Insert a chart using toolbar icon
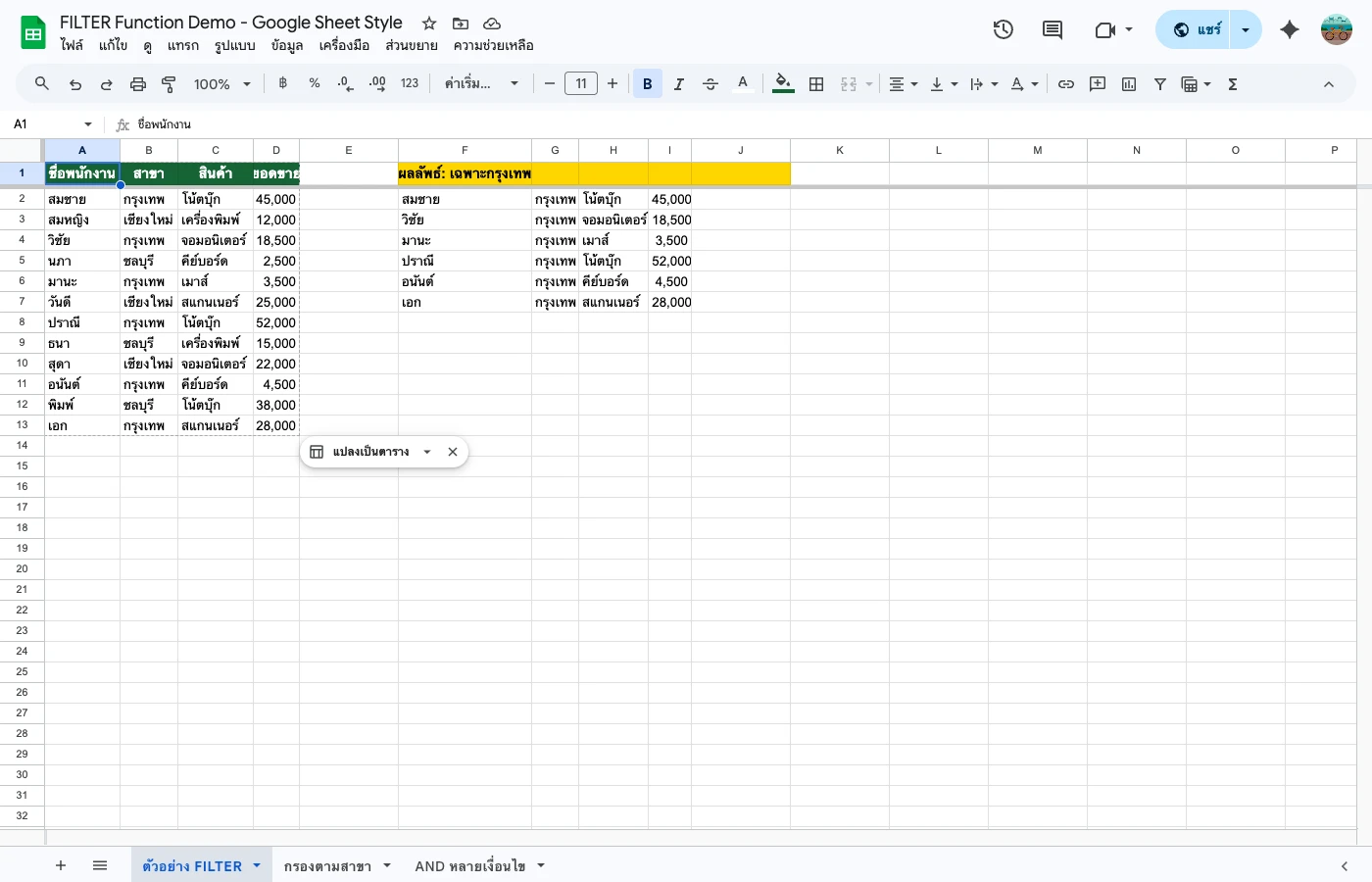Image resolution: width=1372 pixels, height=882 pixels. [1129, 84]
